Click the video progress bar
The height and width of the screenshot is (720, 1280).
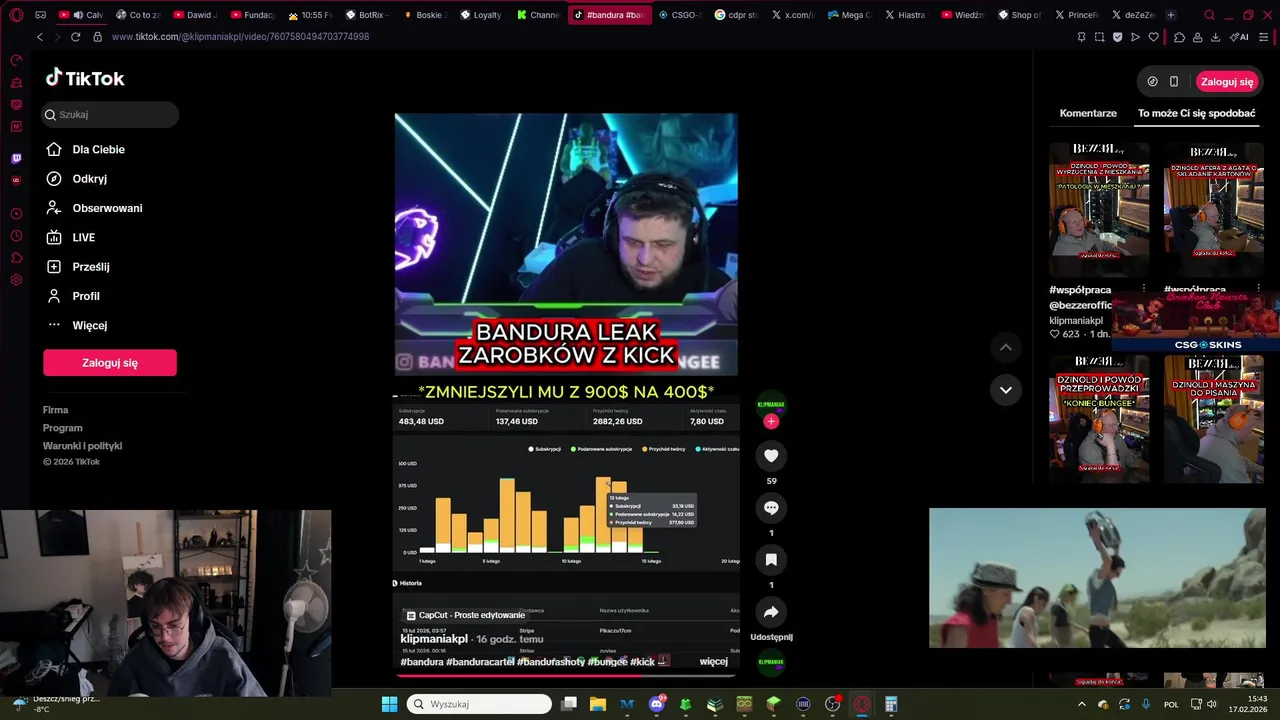(566, 675)
